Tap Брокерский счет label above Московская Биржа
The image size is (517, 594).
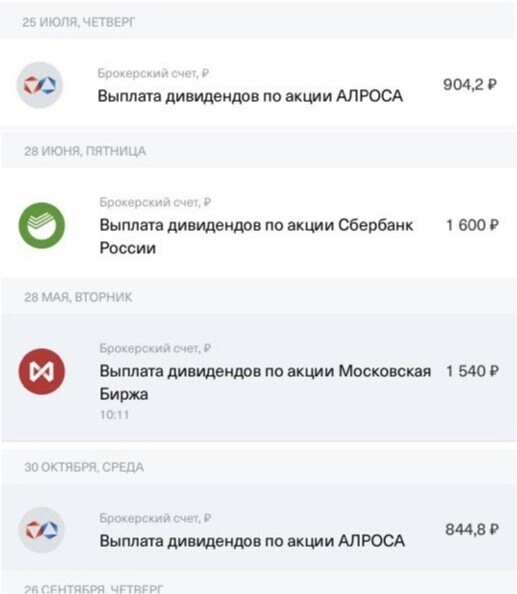click(x=155, y=348)
